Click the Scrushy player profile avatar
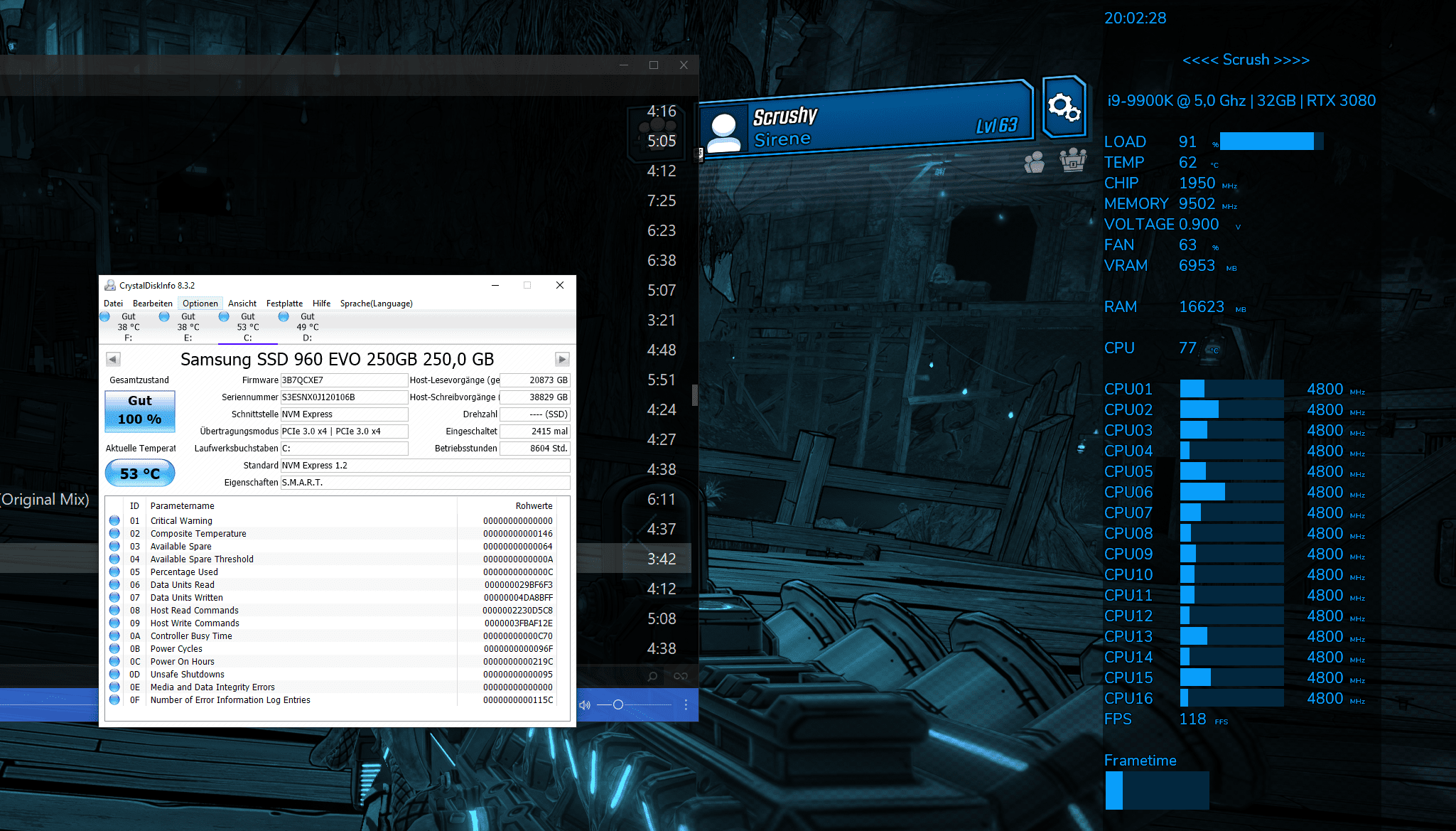Screen dimensions: 1456x831 pyautogui.click(x=724, y=132)
